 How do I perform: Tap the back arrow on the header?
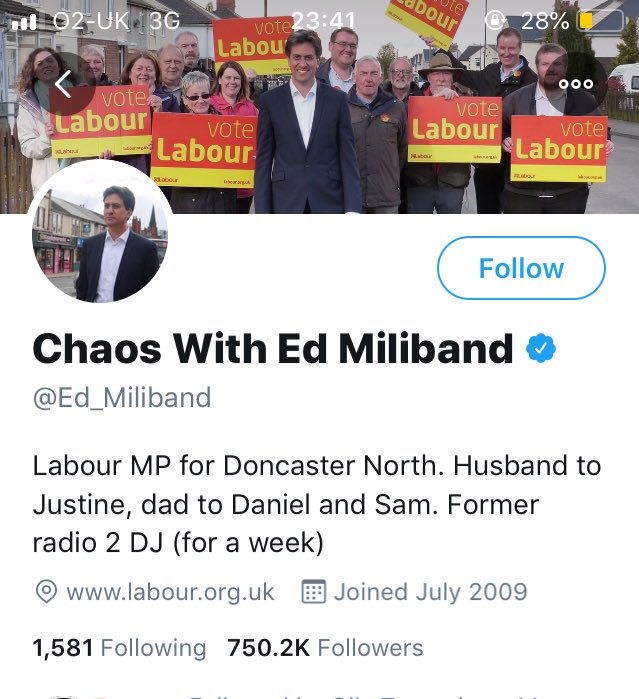(63, 84)
